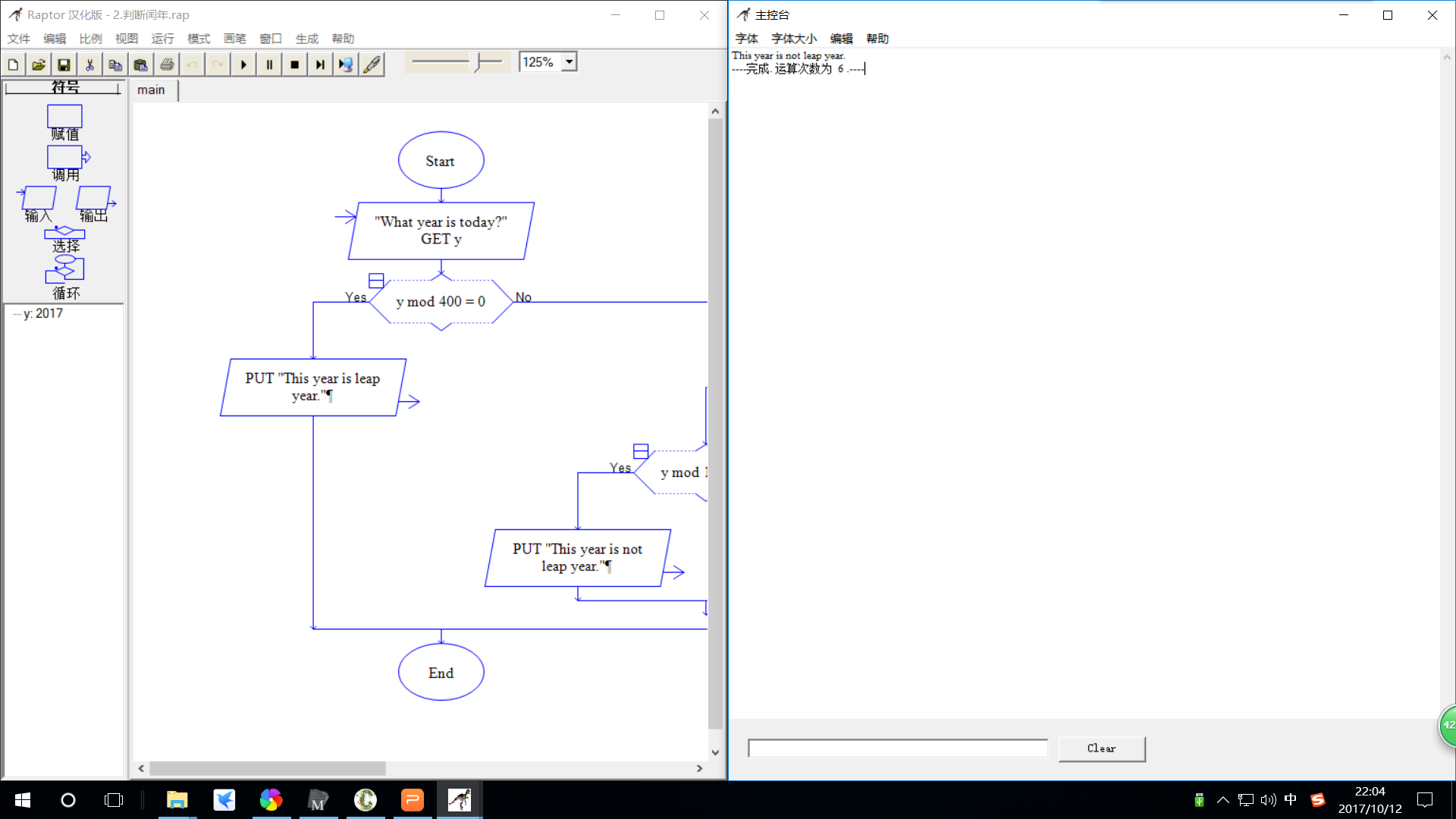Select the call symbol 调用

pos(67,163)
